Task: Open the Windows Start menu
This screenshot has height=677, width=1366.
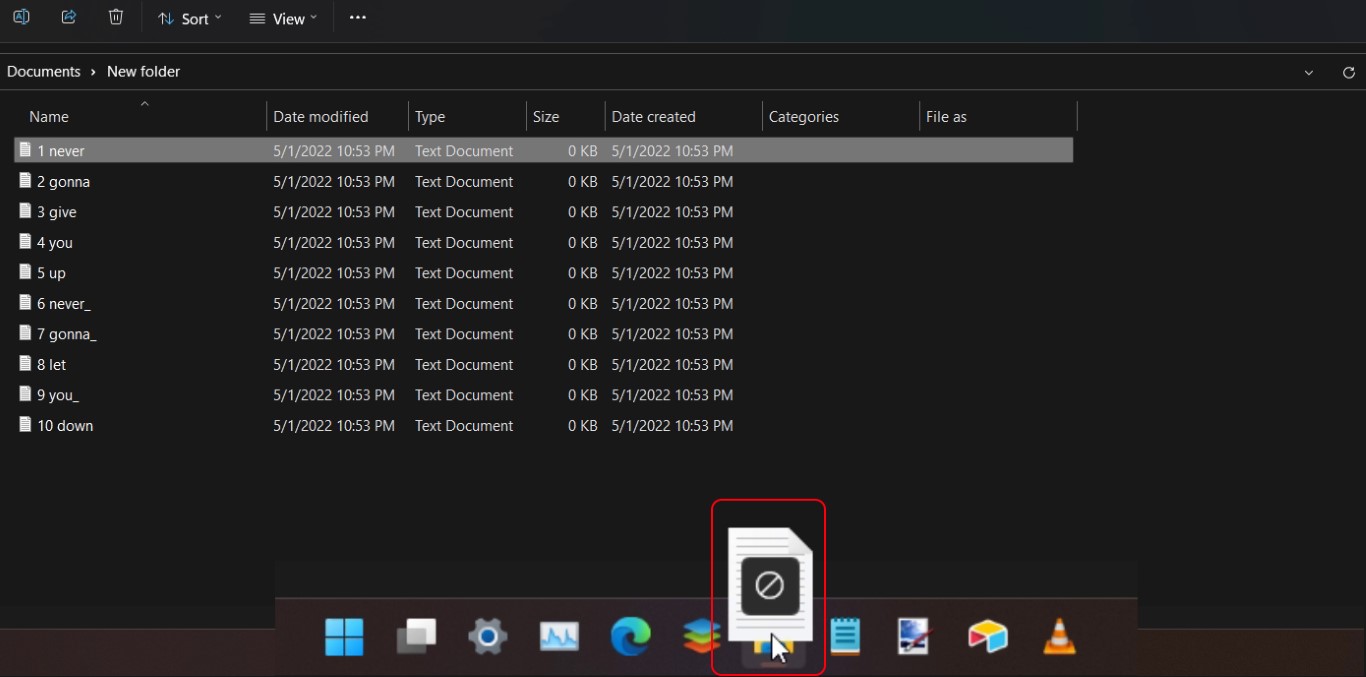Action: 345,636
